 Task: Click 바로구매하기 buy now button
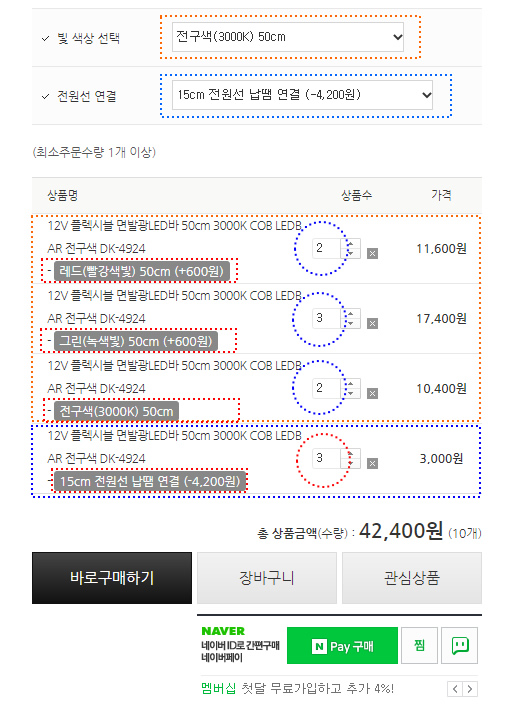112,578
